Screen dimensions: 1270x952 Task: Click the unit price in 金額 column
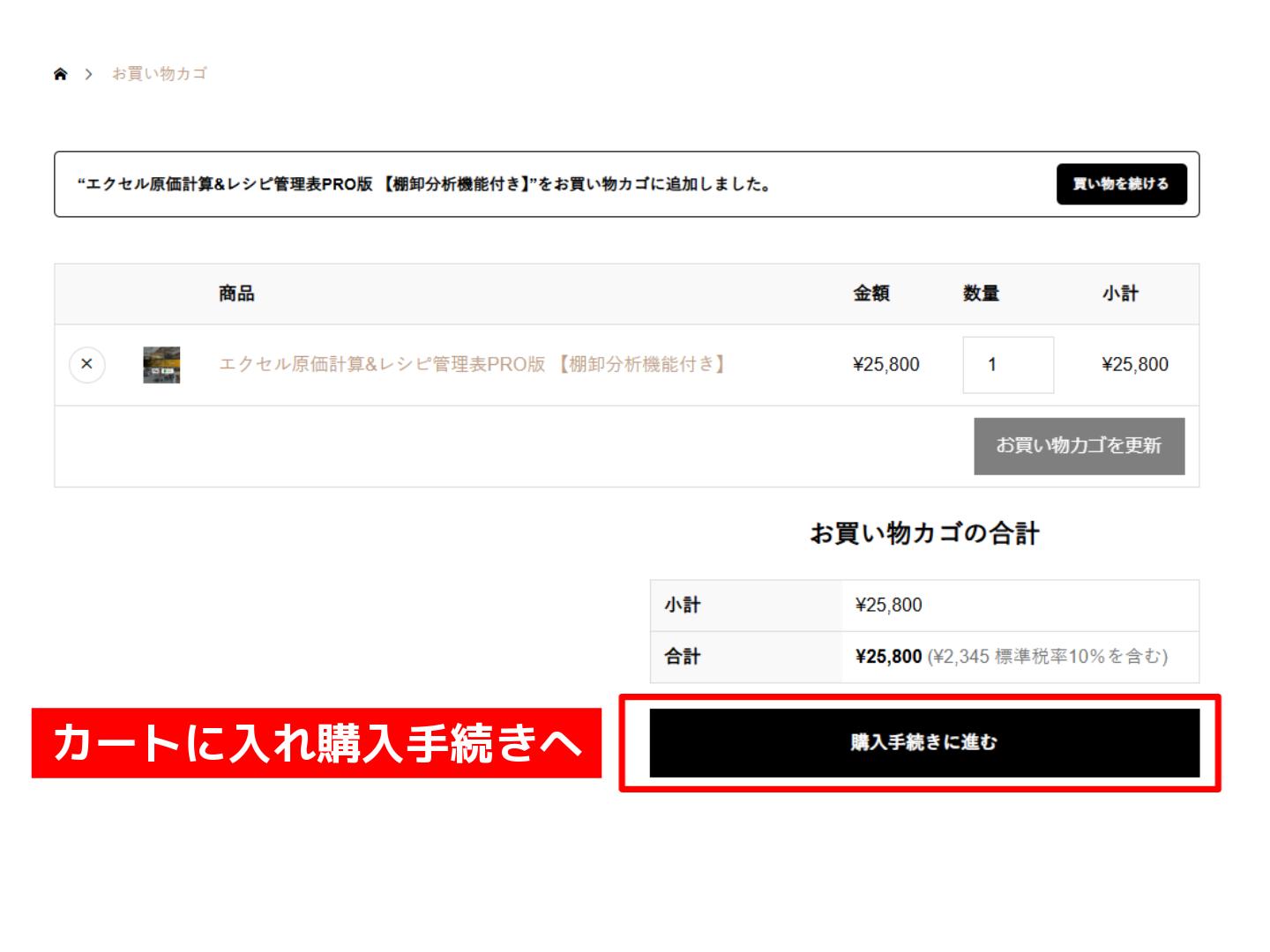point(885,365)
